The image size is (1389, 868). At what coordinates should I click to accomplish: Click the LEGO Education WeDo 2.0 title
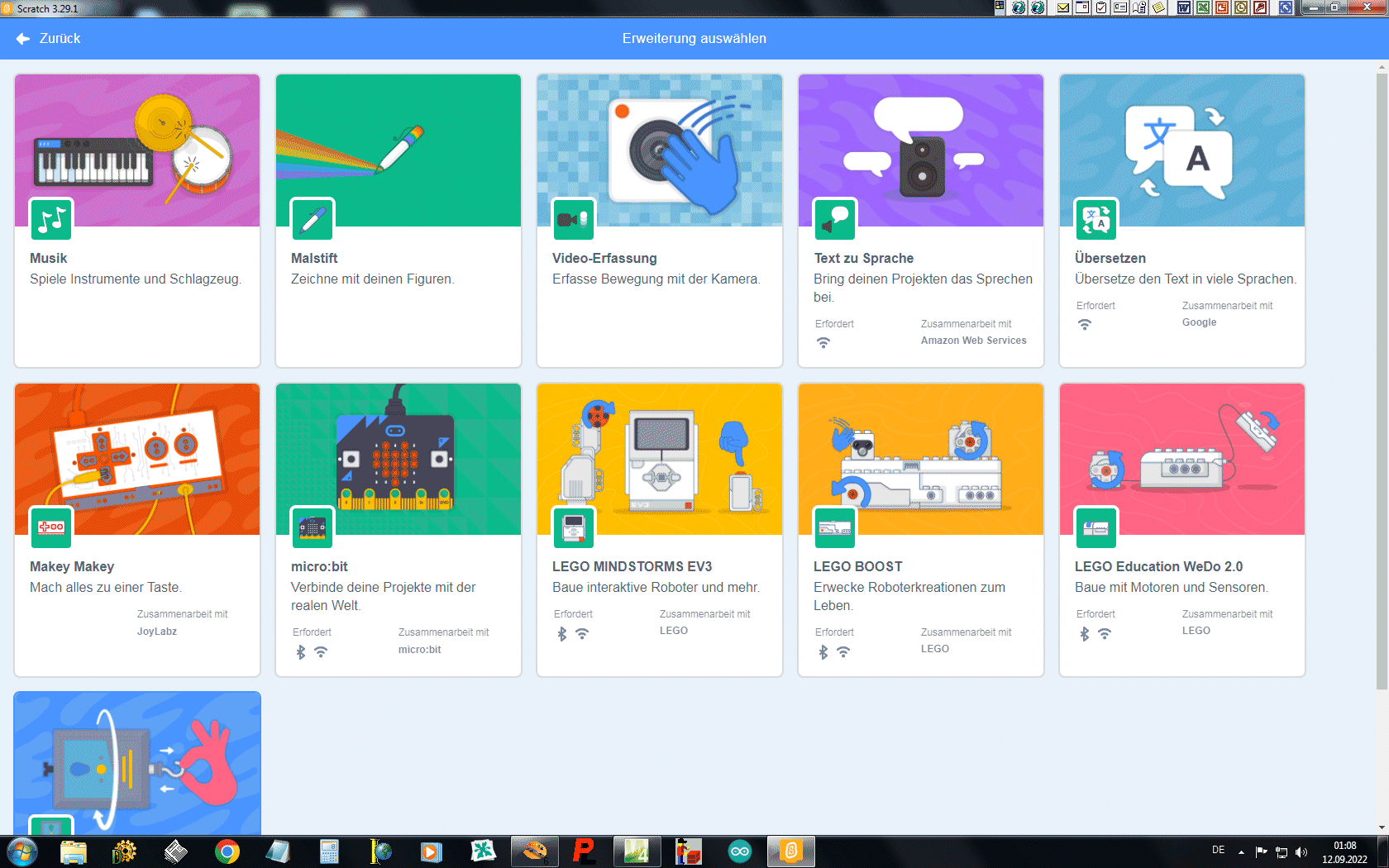tap(1158, 566)
